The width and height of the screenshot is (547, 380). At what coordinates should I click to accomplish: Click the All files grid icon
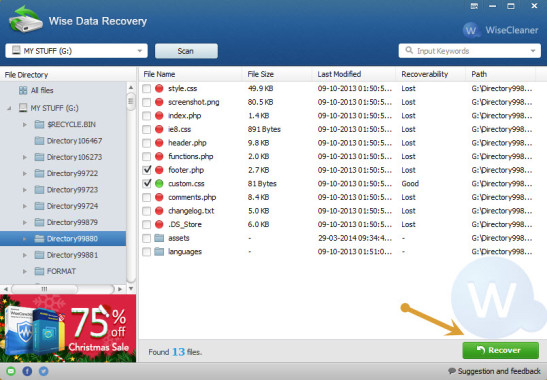[x=23, y=90]
